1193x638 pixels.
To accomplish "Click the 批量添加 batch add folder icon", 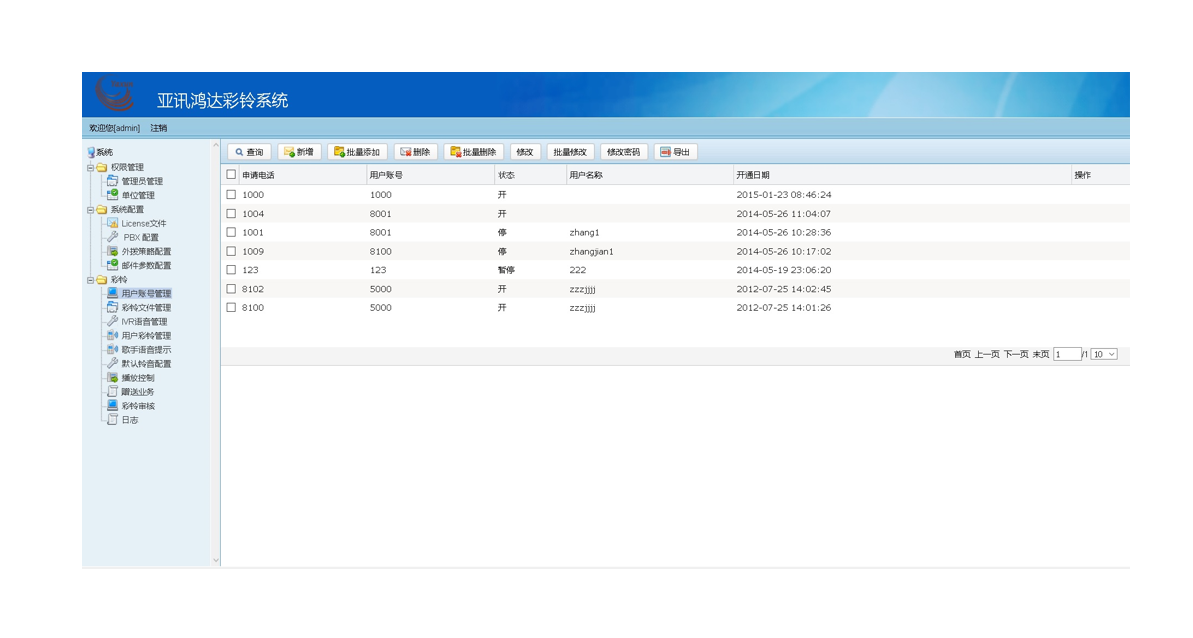I will point(339,153).
